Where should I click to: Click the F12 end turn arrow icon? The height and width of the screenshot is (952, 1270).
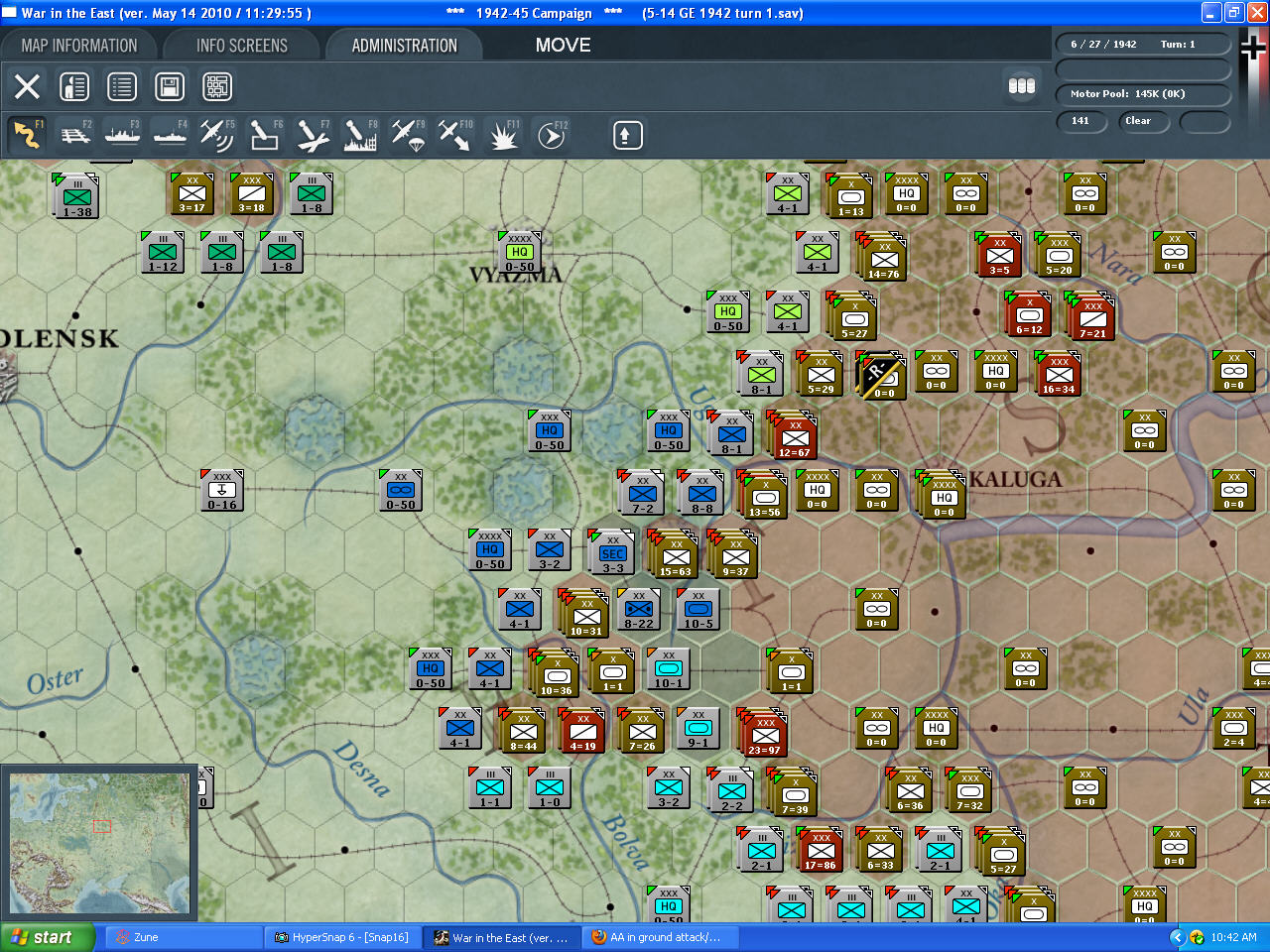click(552, 135)
